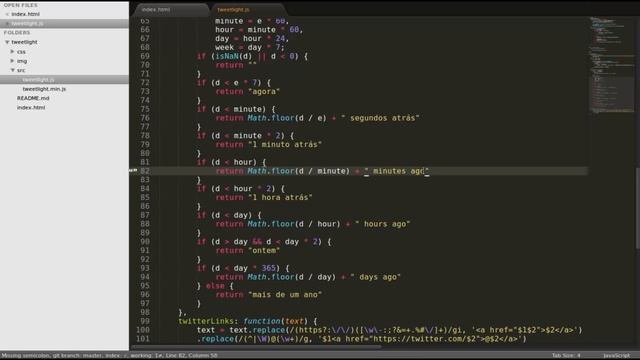Click " days ago" string on line 94

[376, 277]
